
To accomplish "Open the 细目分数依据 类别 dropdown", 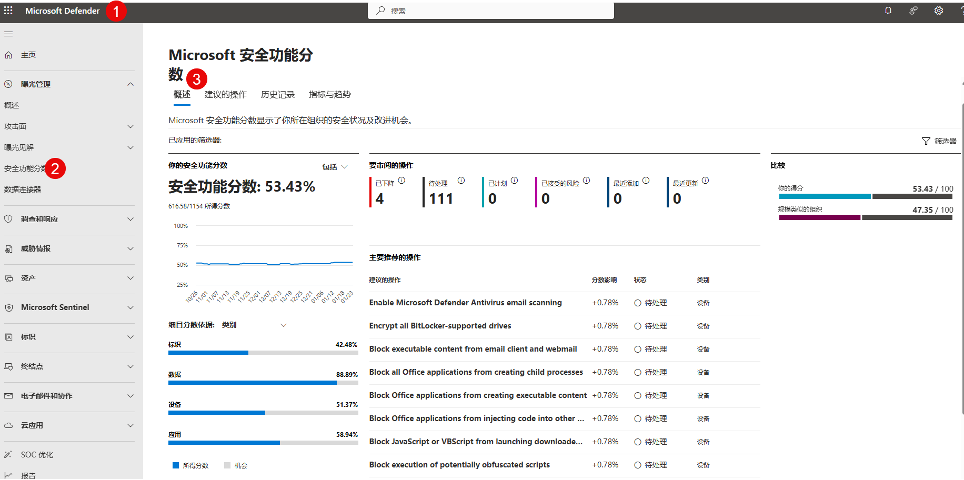I will tap(254, 325).
